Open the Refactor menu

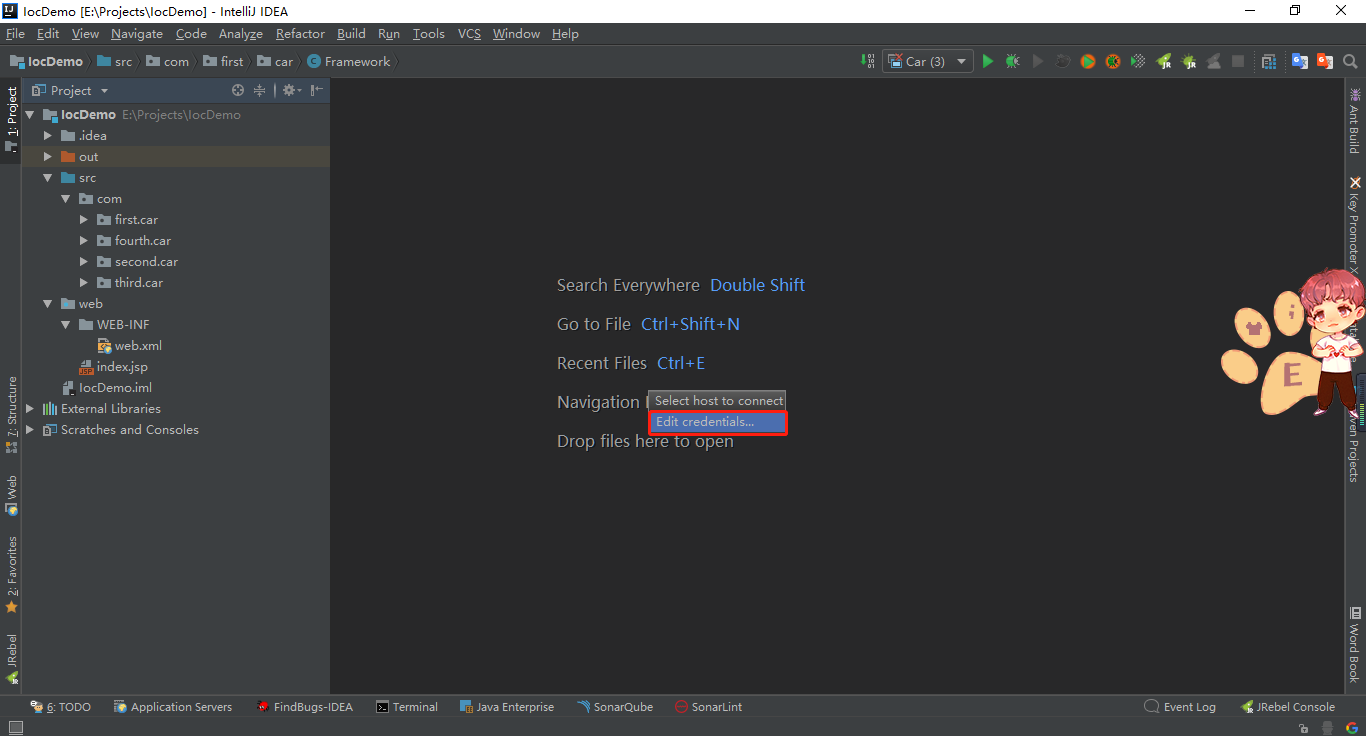tap(300, 34)
